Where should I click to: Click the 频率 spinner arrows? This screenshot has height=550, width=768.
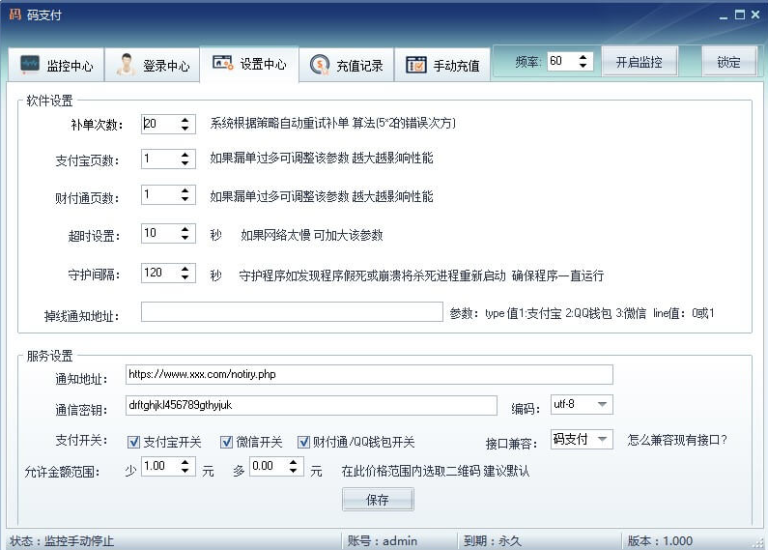coord(584,62)
